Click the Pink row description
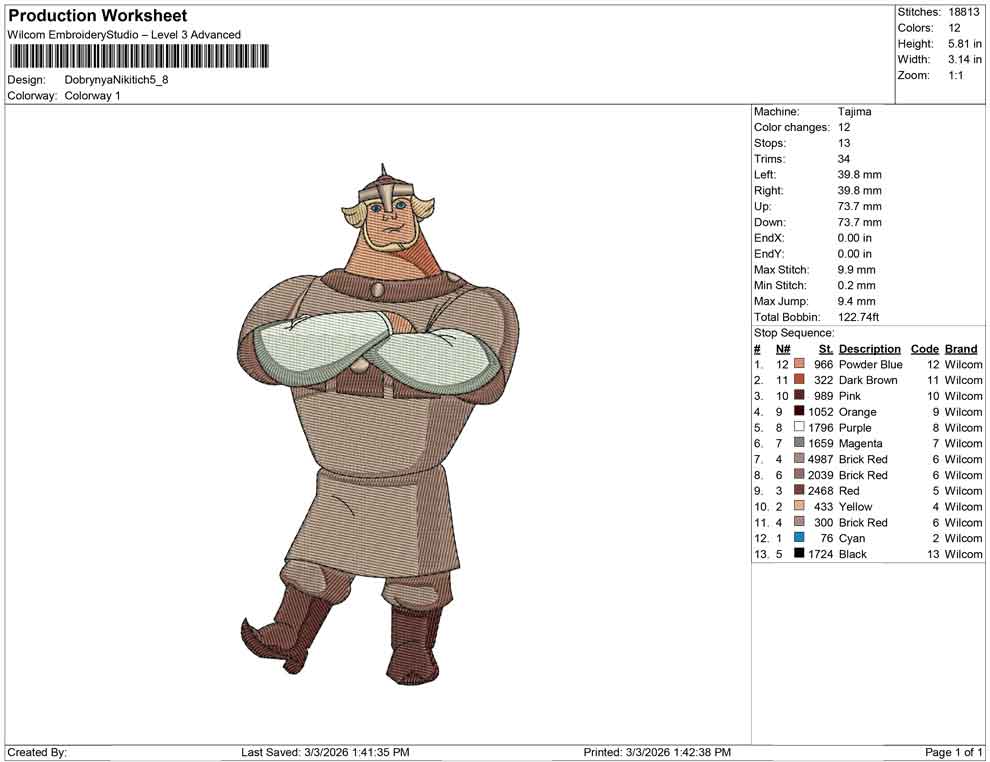 click(849, 396)
